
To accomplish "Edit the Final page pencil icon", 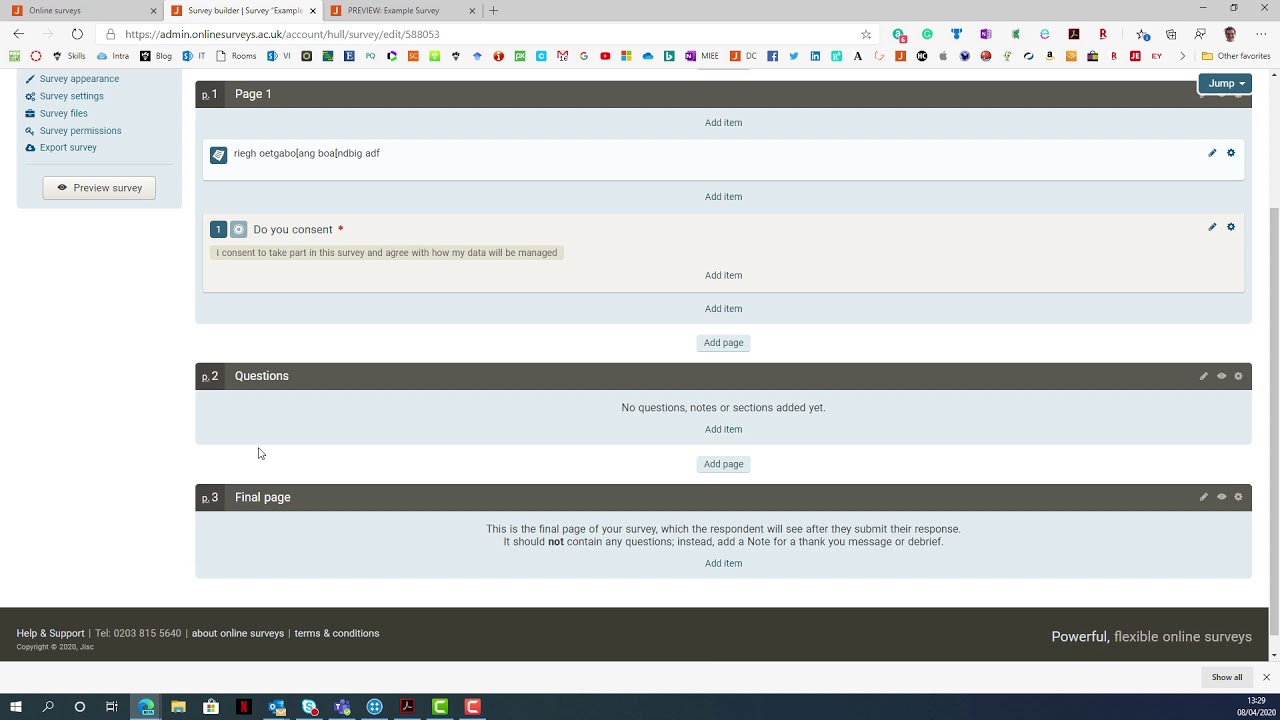I will 1203,497.
